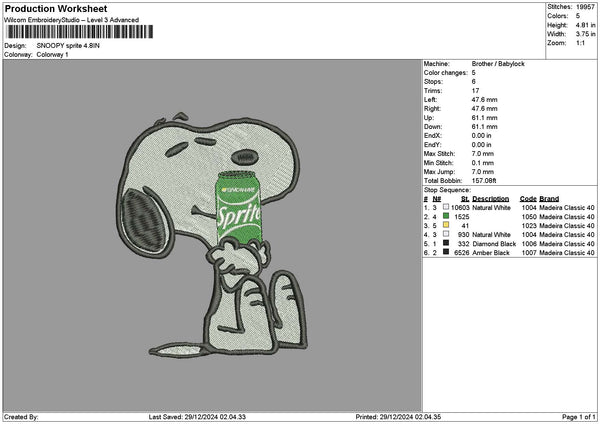Click thread code 1050

pos(529,217)
